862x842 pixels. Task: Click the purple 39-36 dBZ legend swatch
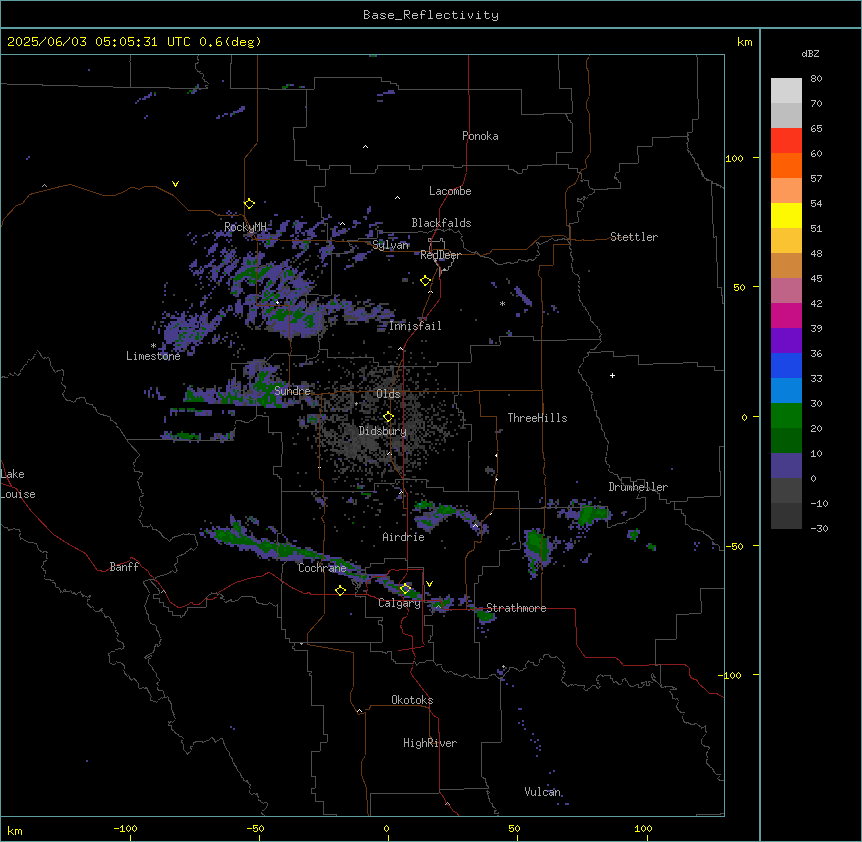click(786, 341)
